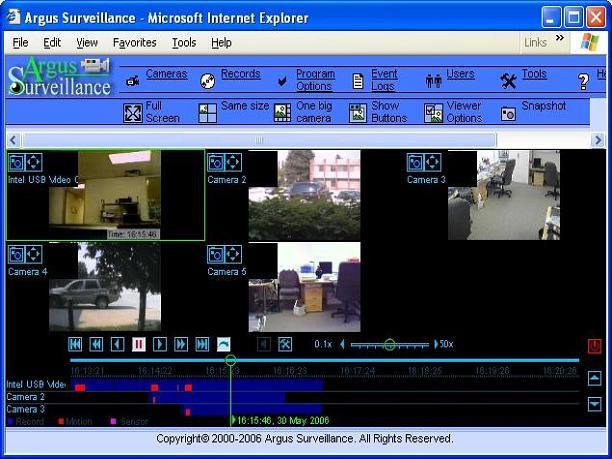Viewport: 612px width, 459px height.
Task: Open the browser Tools menu
Action: 184,43
